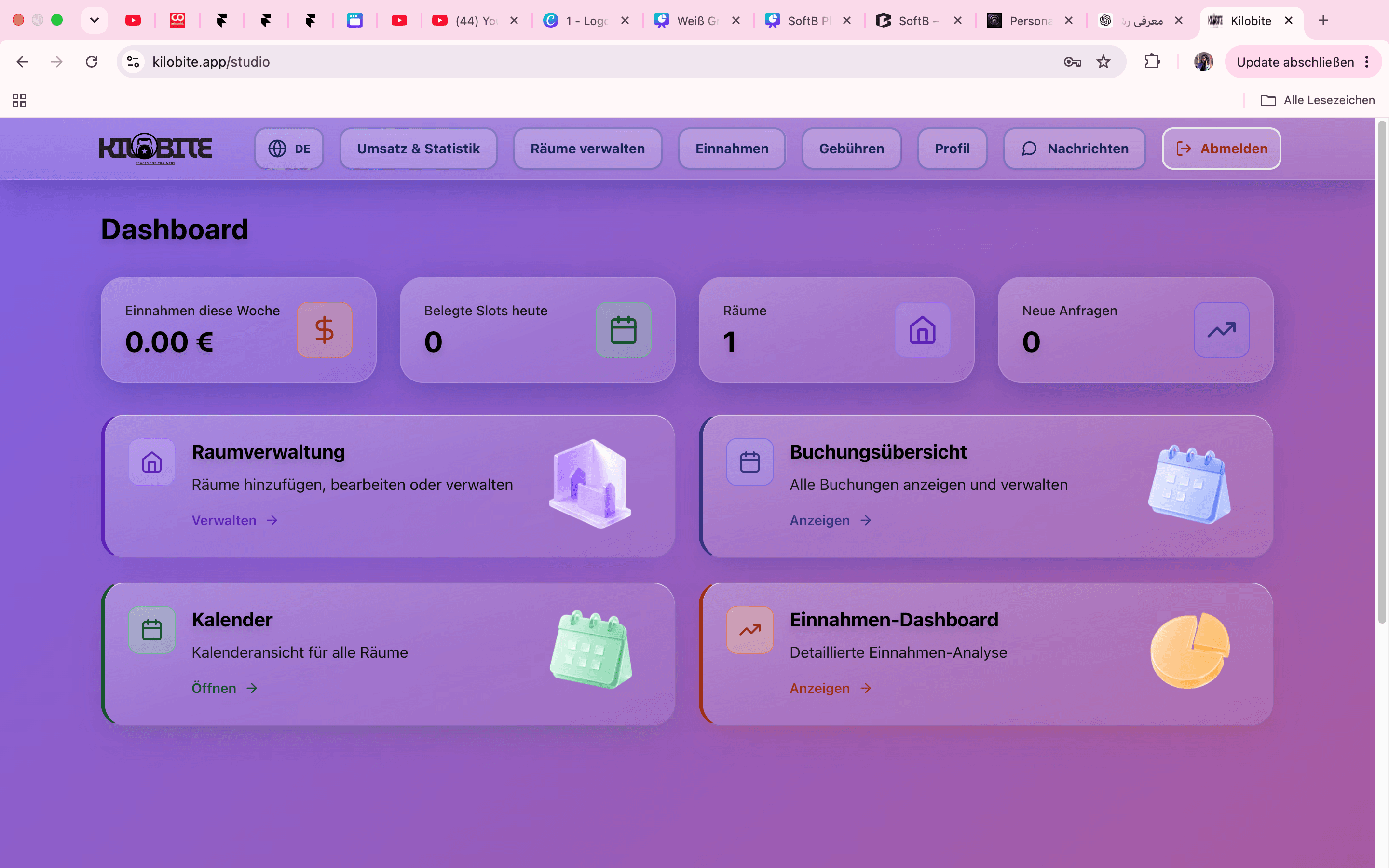Go back with the browser back arrow
Image resolution: width=1389 pixels, height=868 pixels.
click(22, 61)
